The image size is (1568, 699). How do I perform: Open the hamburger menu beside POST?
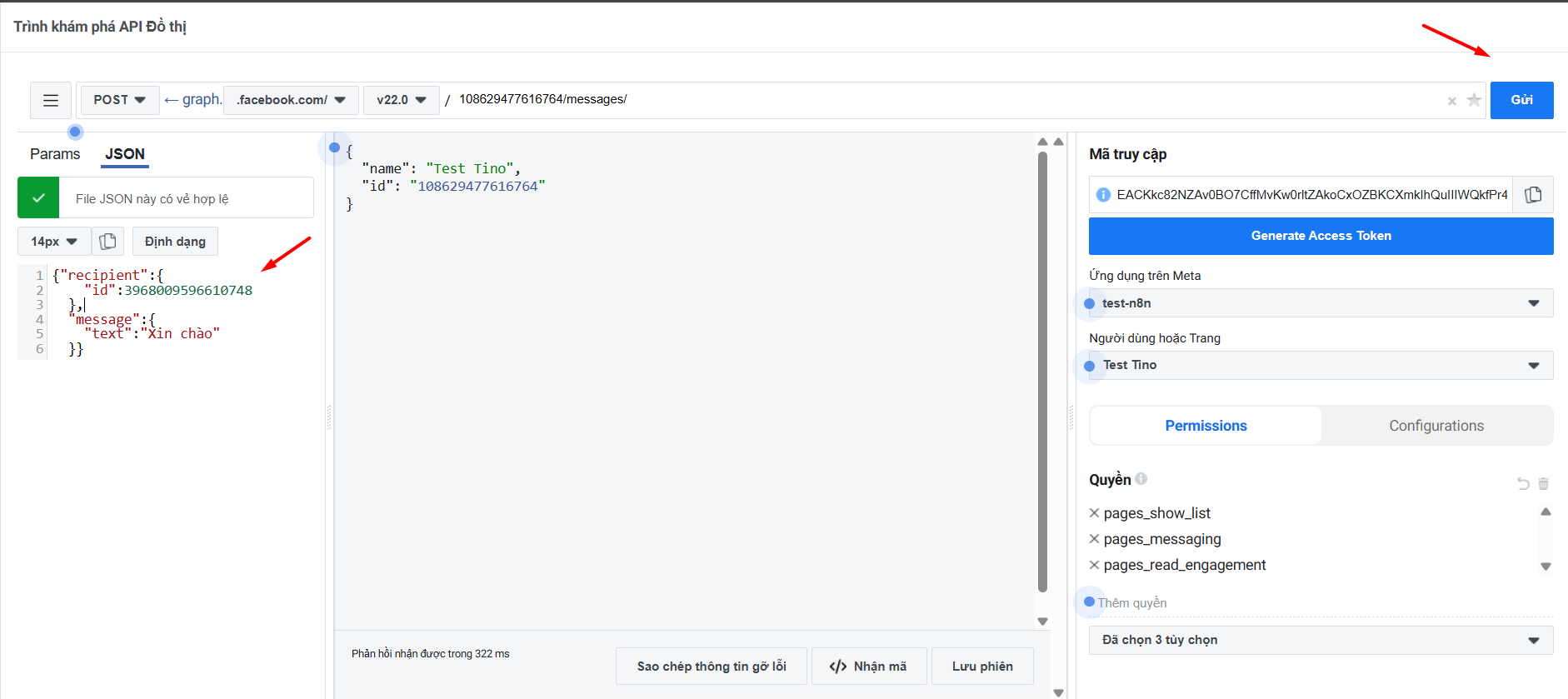51,100
